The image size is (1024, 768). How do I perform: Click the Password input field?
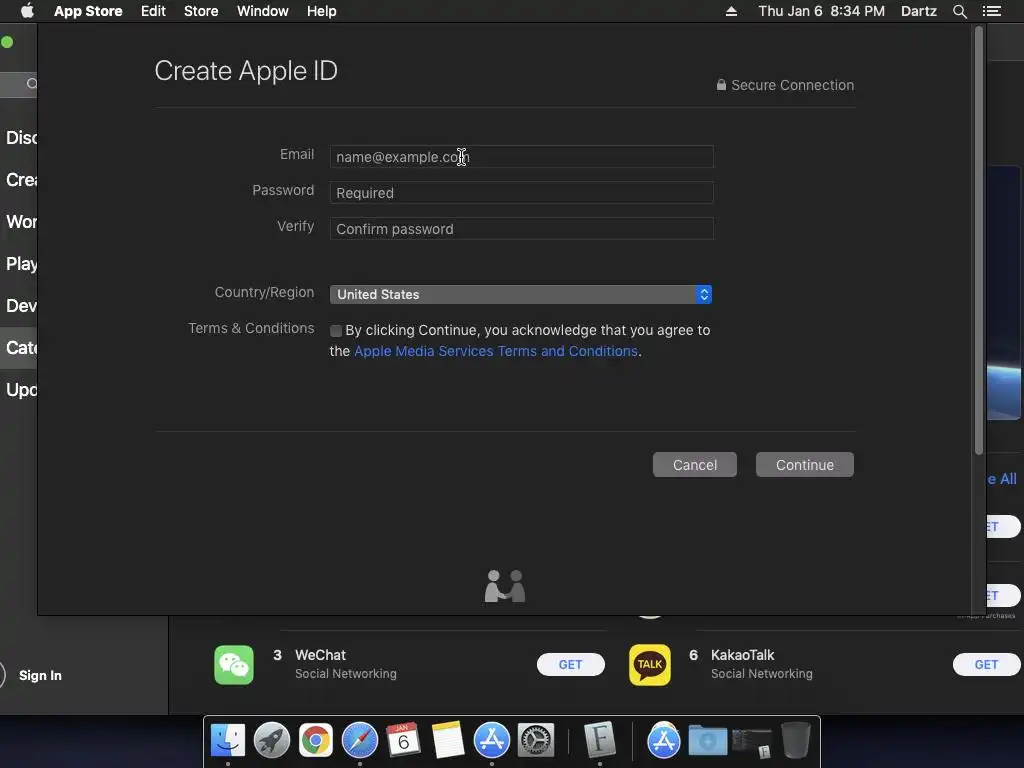point(521,193)
